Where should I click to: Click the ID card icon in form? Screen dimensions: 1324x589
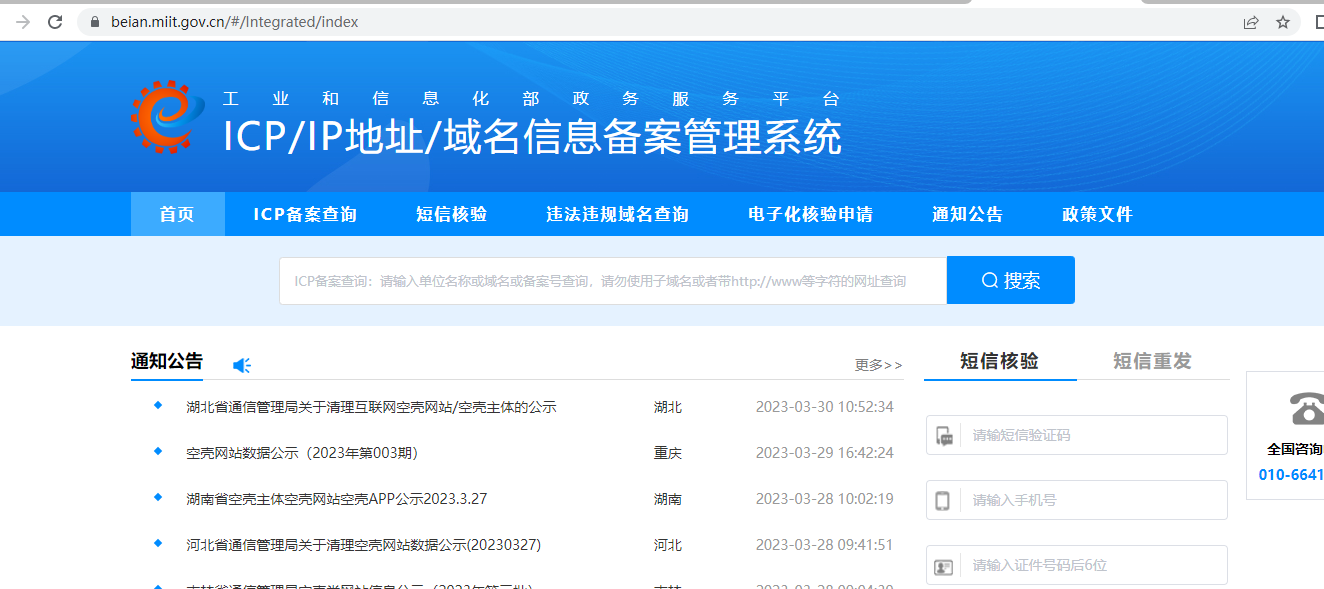pos(943,567)
